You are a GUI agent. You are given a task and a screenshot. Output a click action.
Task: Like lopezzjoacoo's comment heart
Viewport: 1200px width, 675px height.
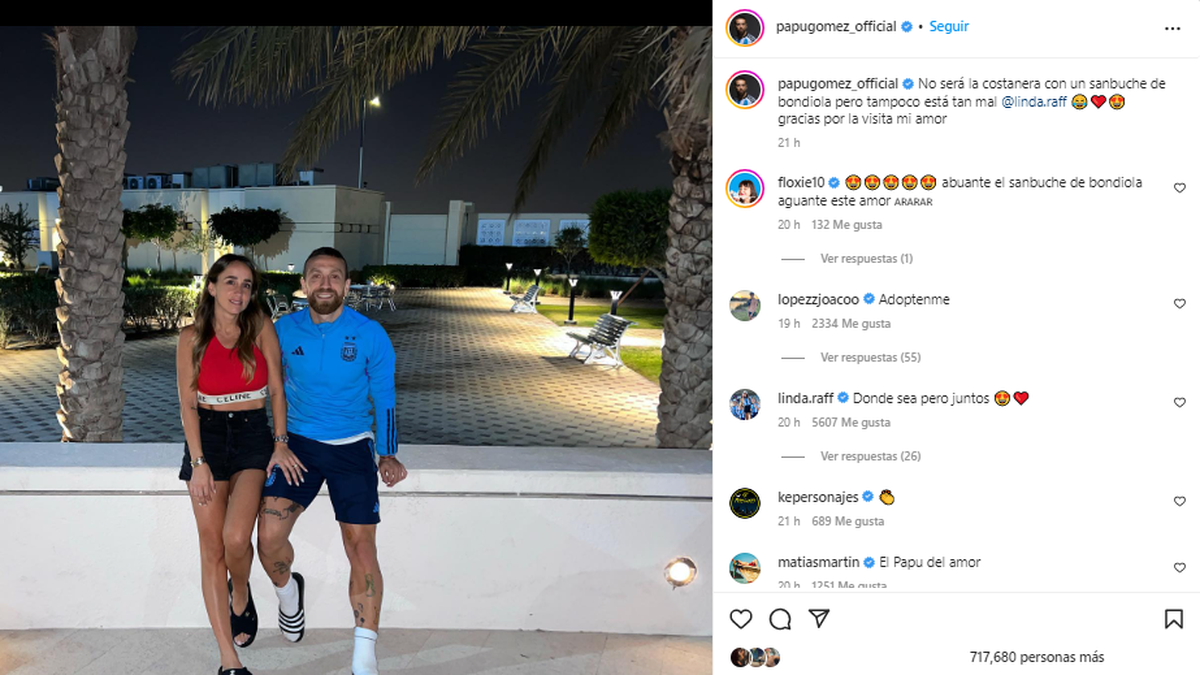(1180, 304)
